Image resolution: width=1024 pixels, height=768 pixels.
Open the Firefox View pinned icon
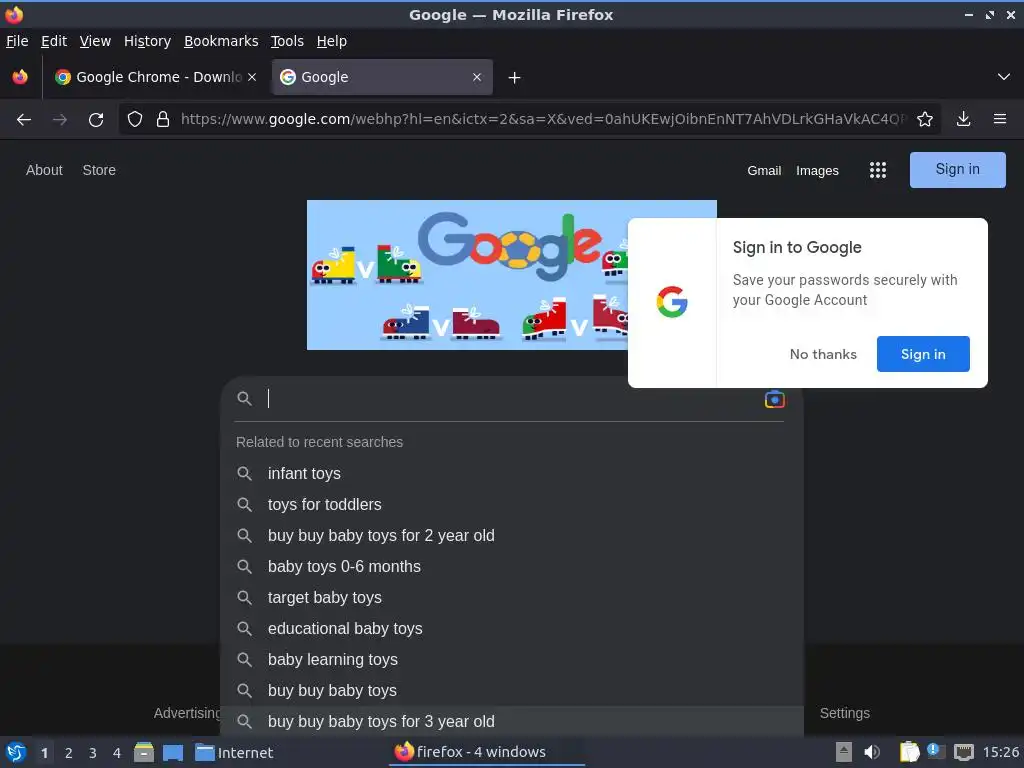pyautogui.click(x=20, y=77)
